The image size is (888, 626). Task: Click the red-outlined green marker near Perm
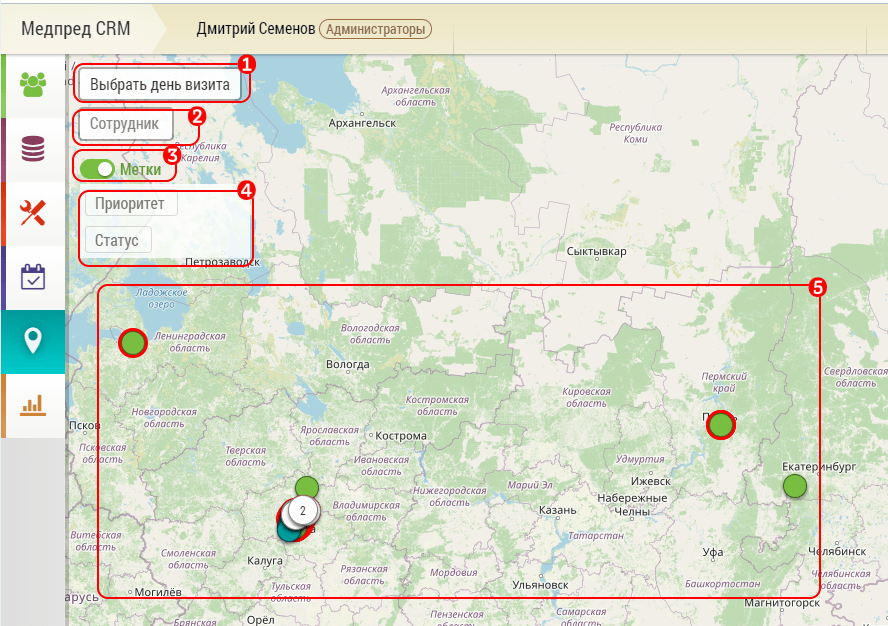click(x=720, y=425)
